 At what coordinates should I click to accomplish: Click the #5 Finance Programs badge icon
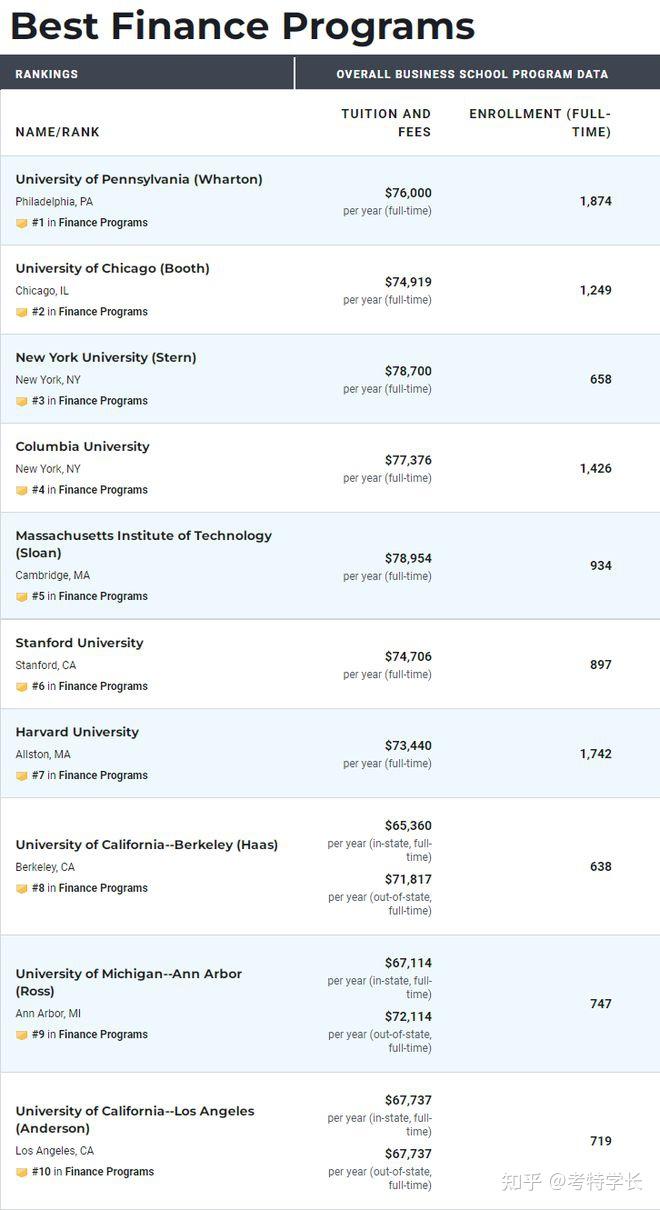point(22,596)
